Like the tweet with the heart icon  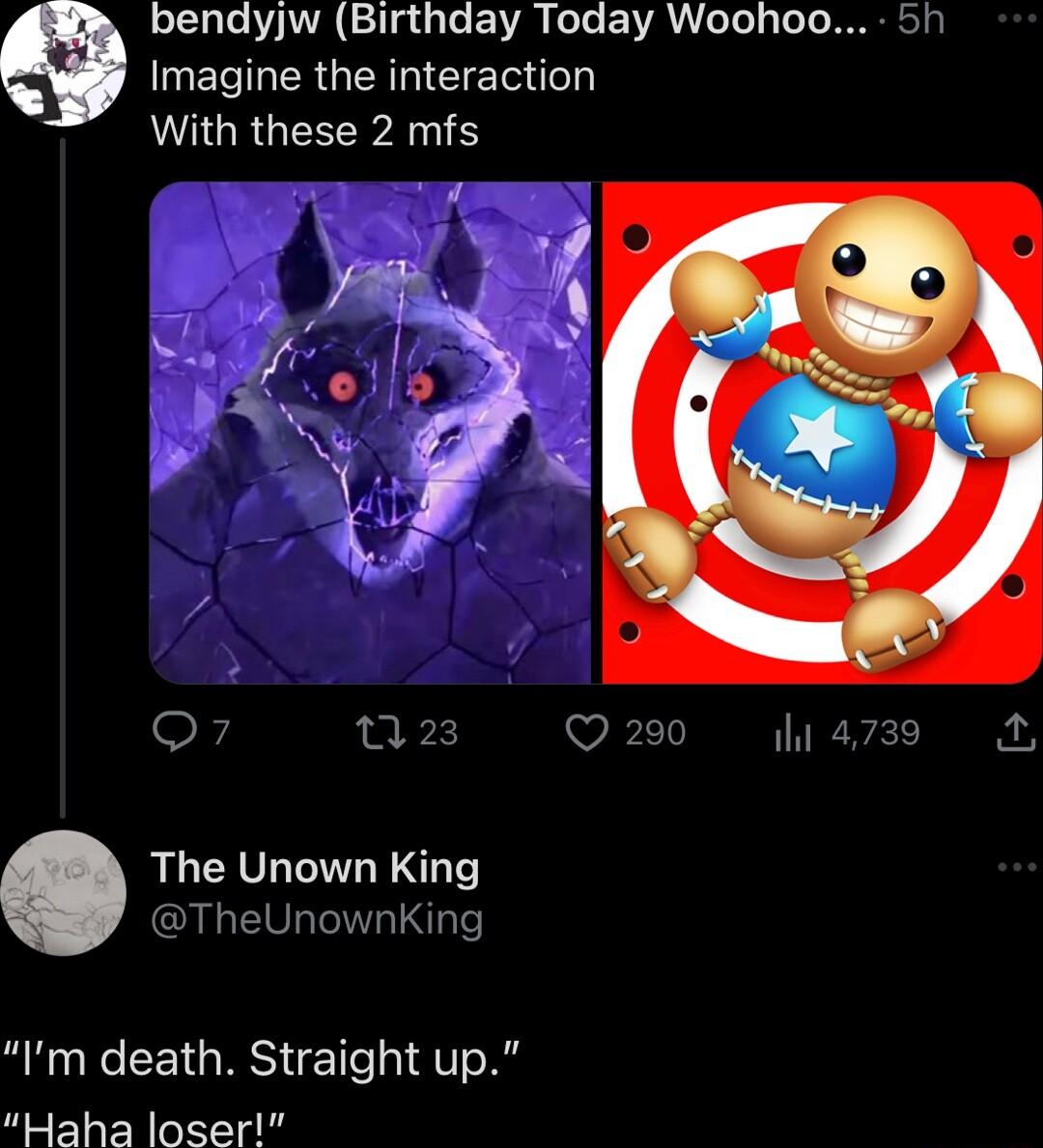click(x=585, y=735)
